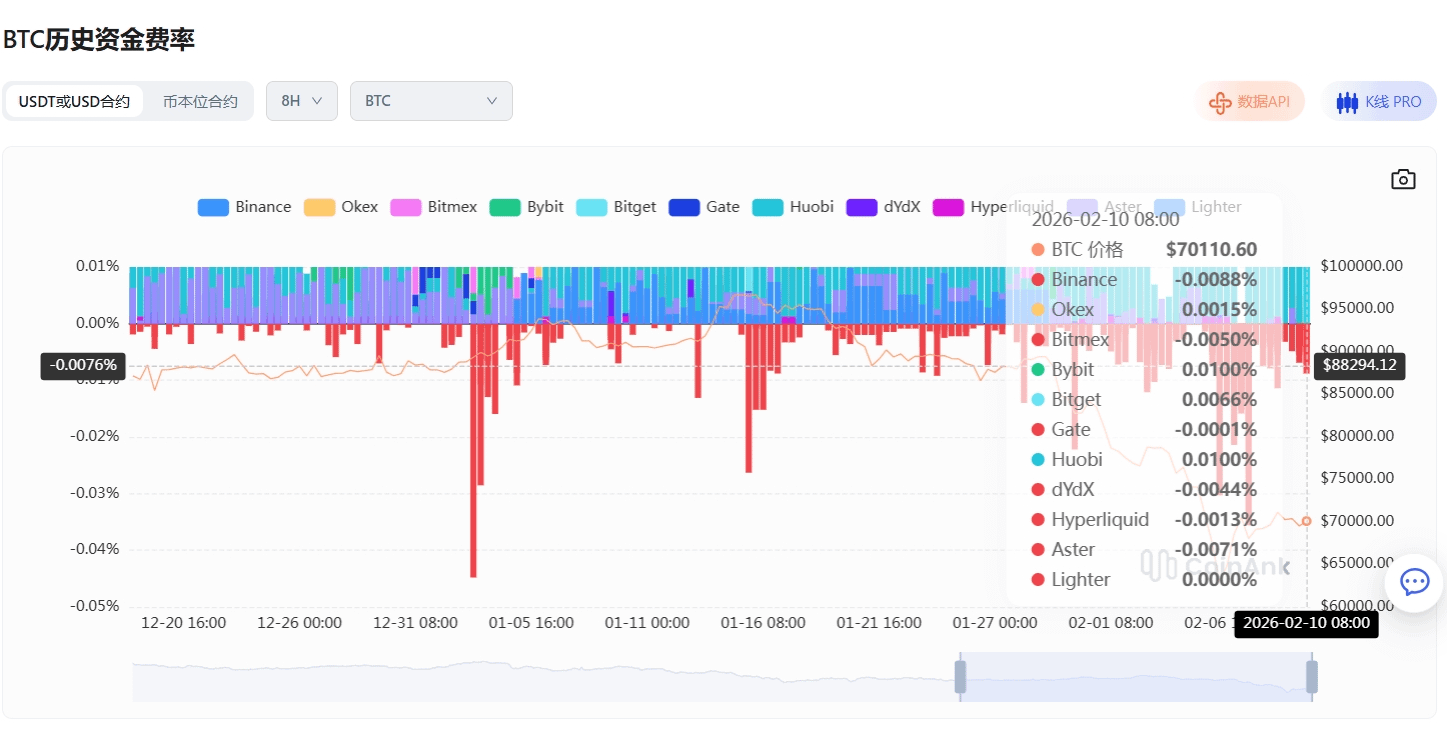The image size is (1447, 734).
Task: Toggle Okex legend swatch
Action: point(319,207)
